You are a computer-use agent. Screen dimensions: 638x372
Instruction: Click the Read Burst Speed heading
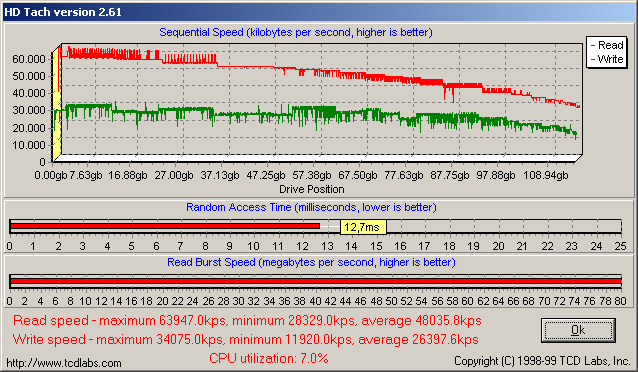(x=311, y=262)
